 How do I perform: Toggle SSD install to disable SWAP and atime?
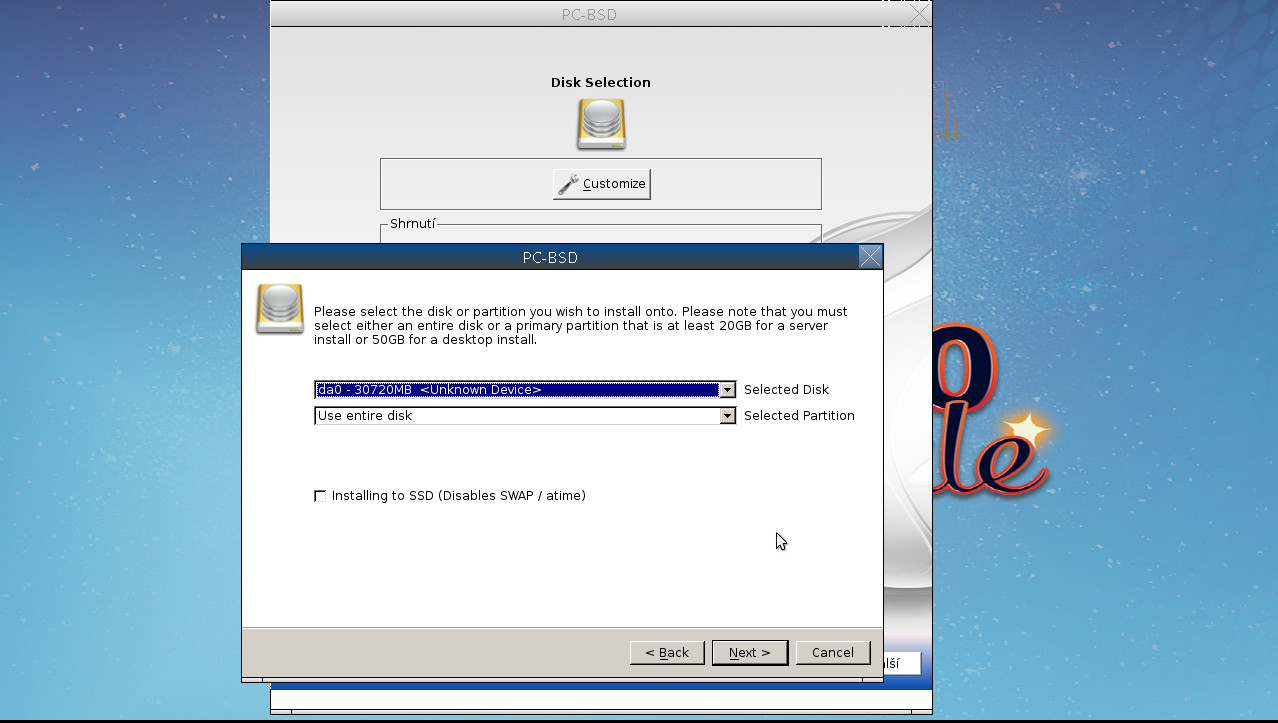pos(320,495)
